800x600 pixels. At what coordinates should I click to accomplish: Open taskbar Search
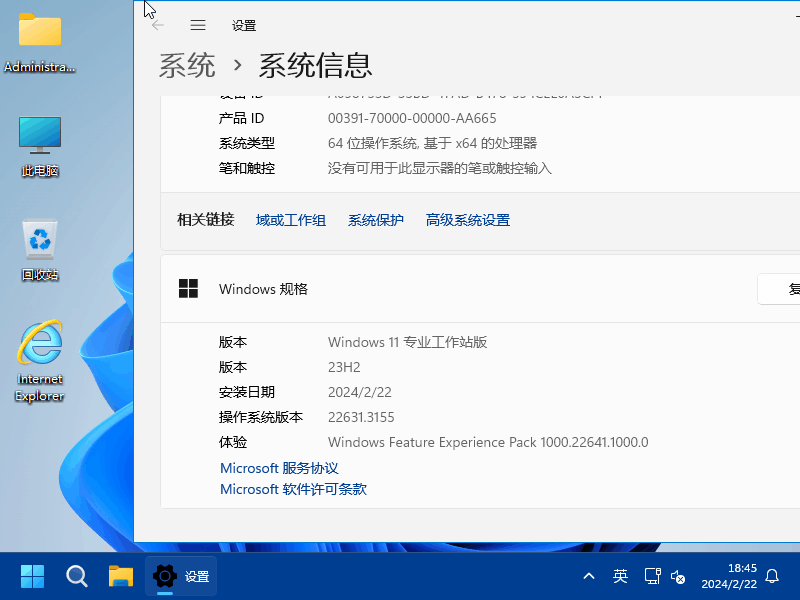click(77, 577)
